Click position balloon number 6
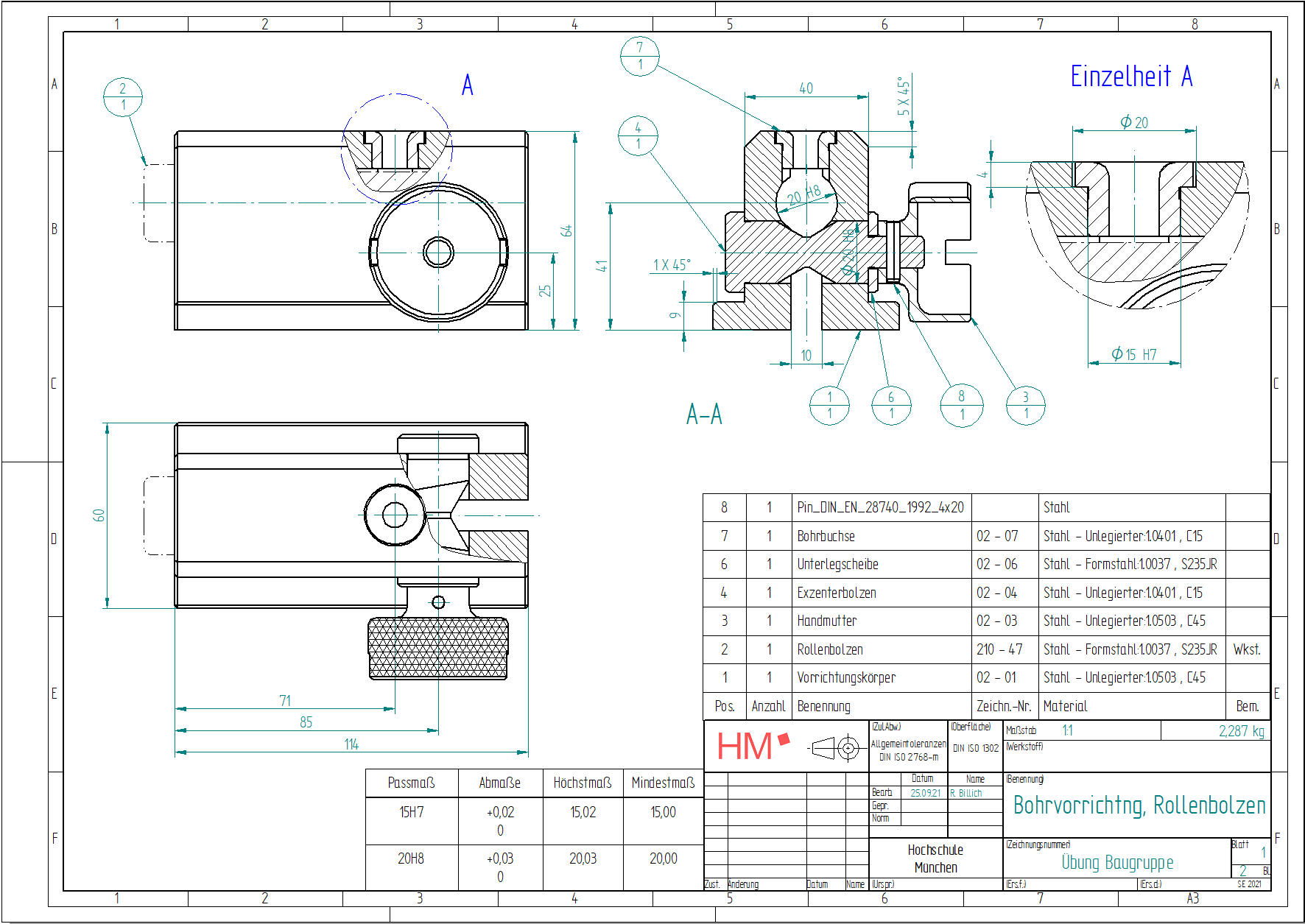Viewport: 1305px width, 924px height. pos(890,406)
